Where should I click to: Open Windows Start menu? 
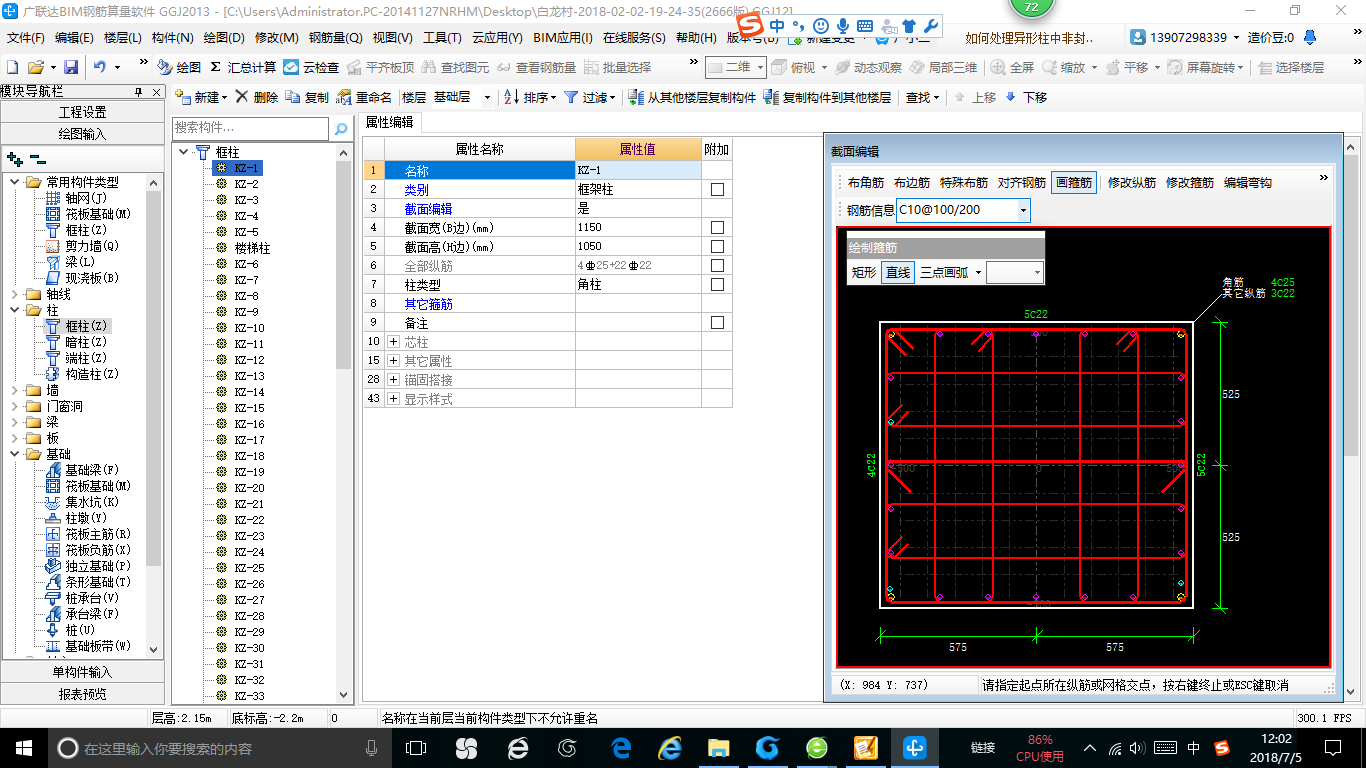(x=22, y=747)
